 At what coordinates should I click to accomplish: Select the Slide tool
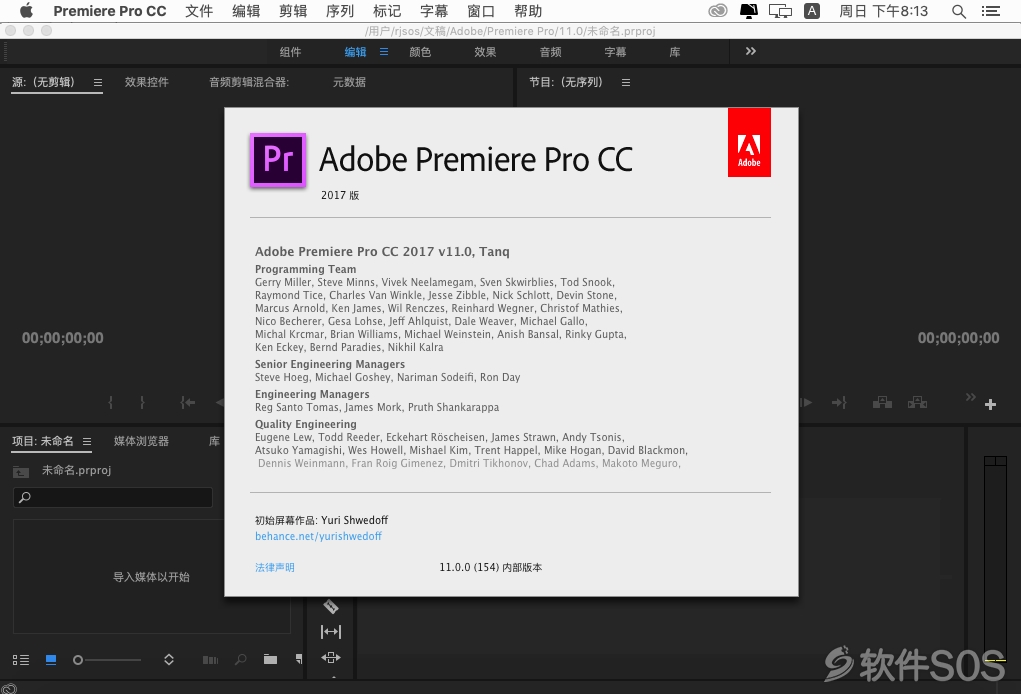331,658
